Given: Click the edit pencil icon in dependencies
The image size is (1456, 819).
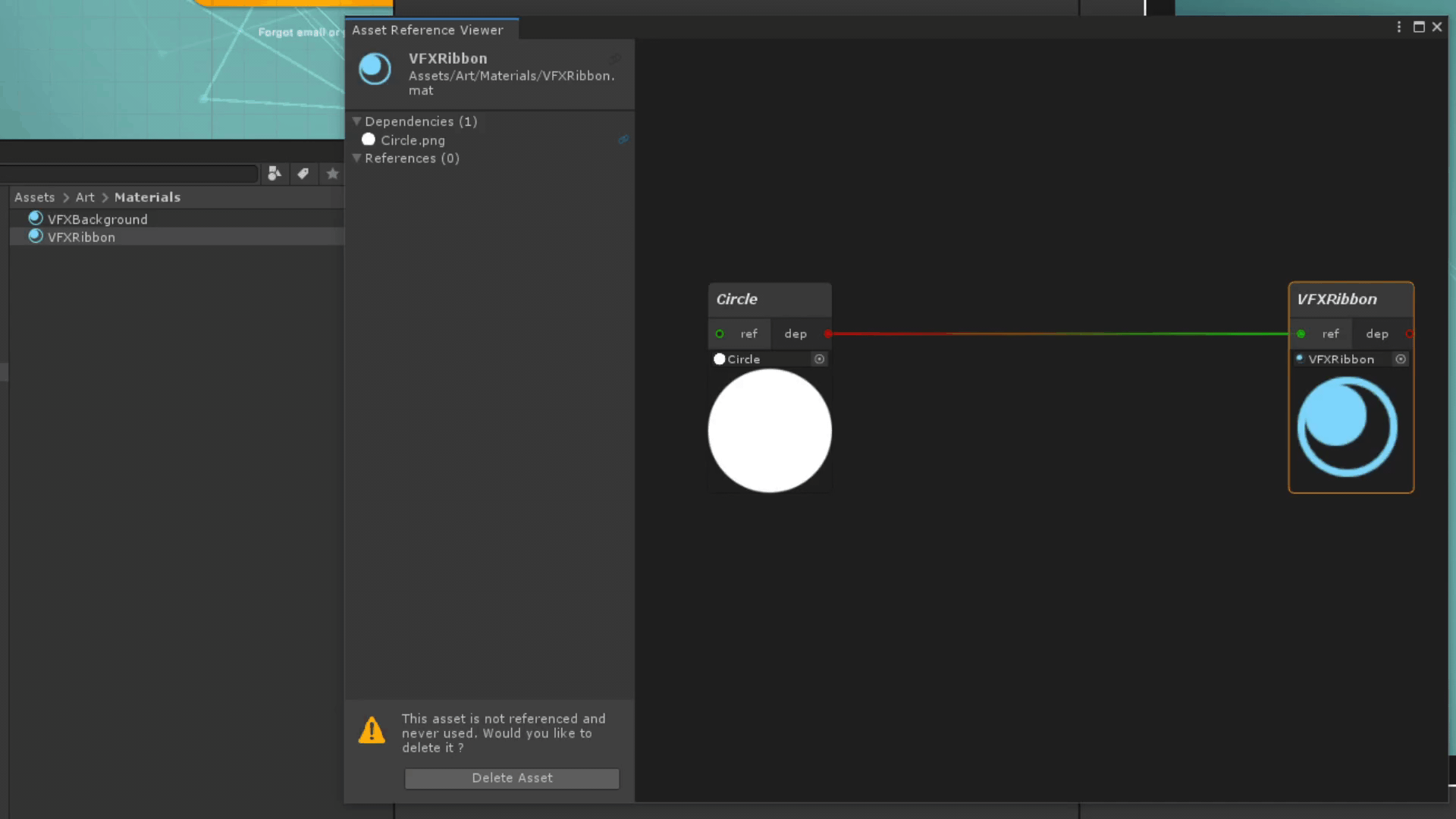Looking at the screenshot, I should pyautogui.click(x=624, y=139).
